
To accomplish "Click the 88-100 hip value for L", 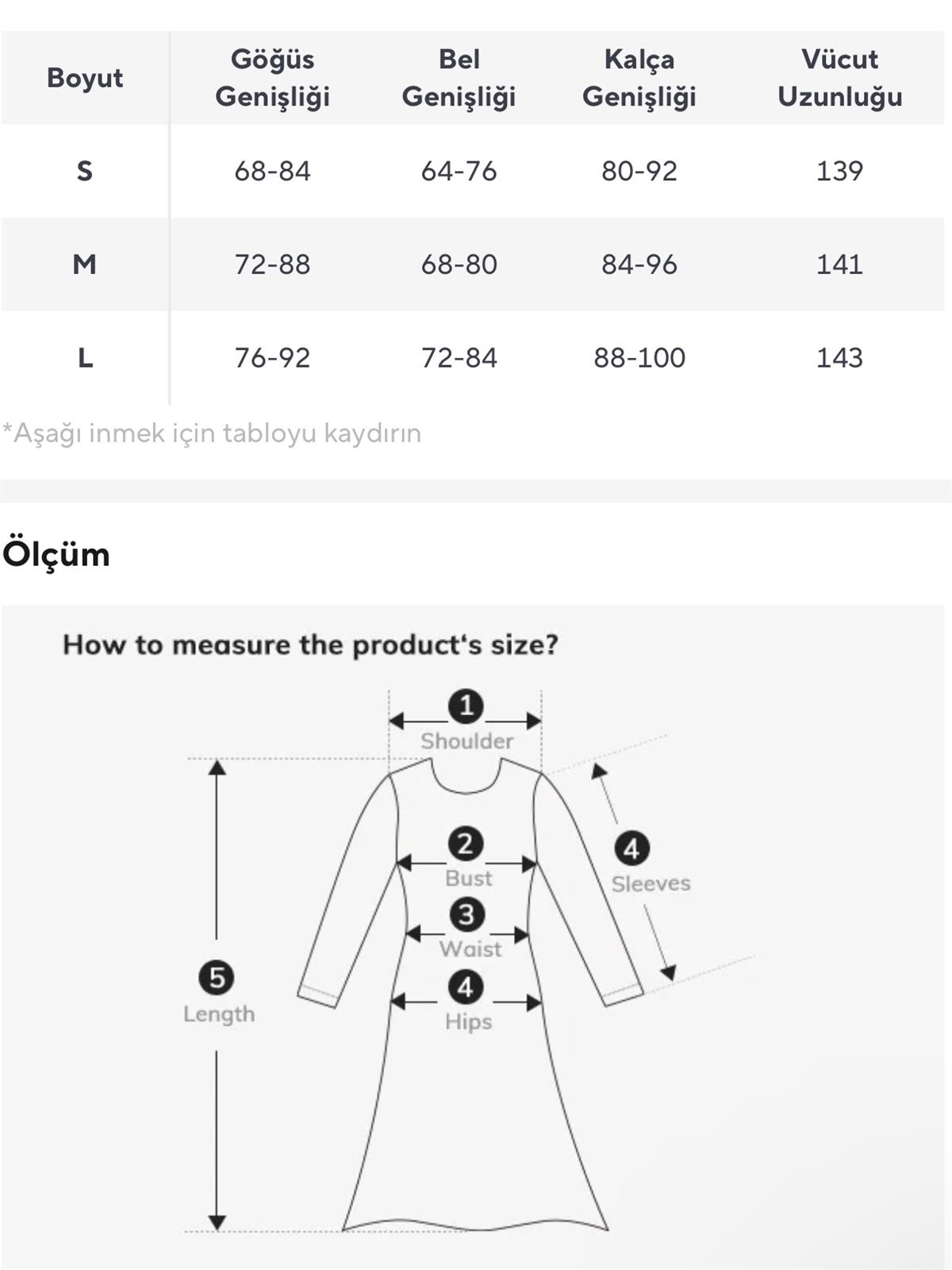I will click(x=639, y=357).
